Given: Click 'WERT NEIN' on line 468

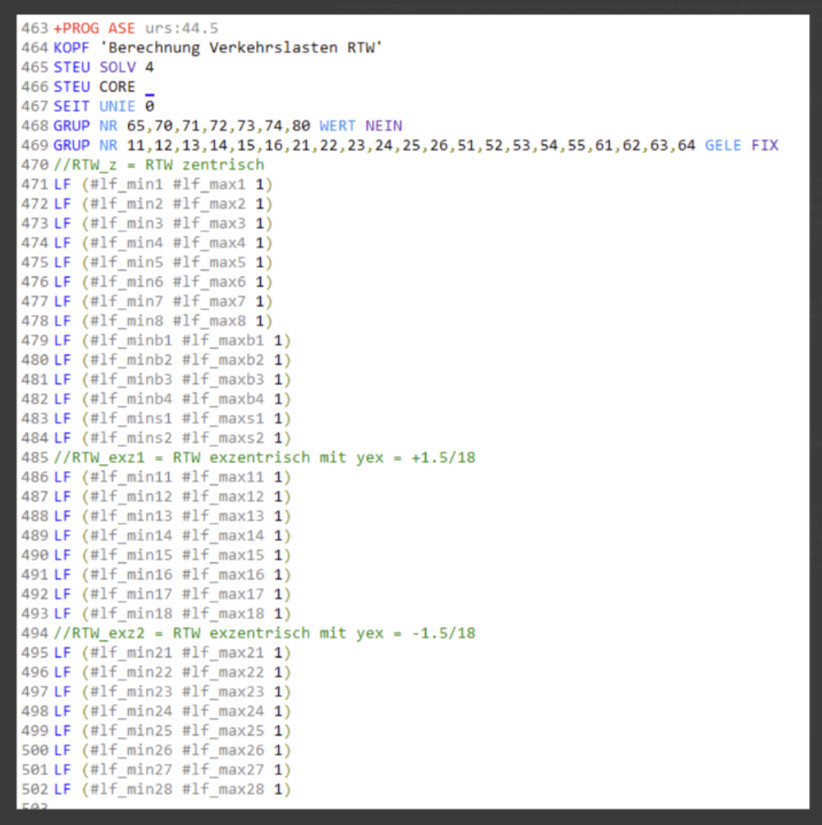Looking at the screenshot, I should [360, 126].
